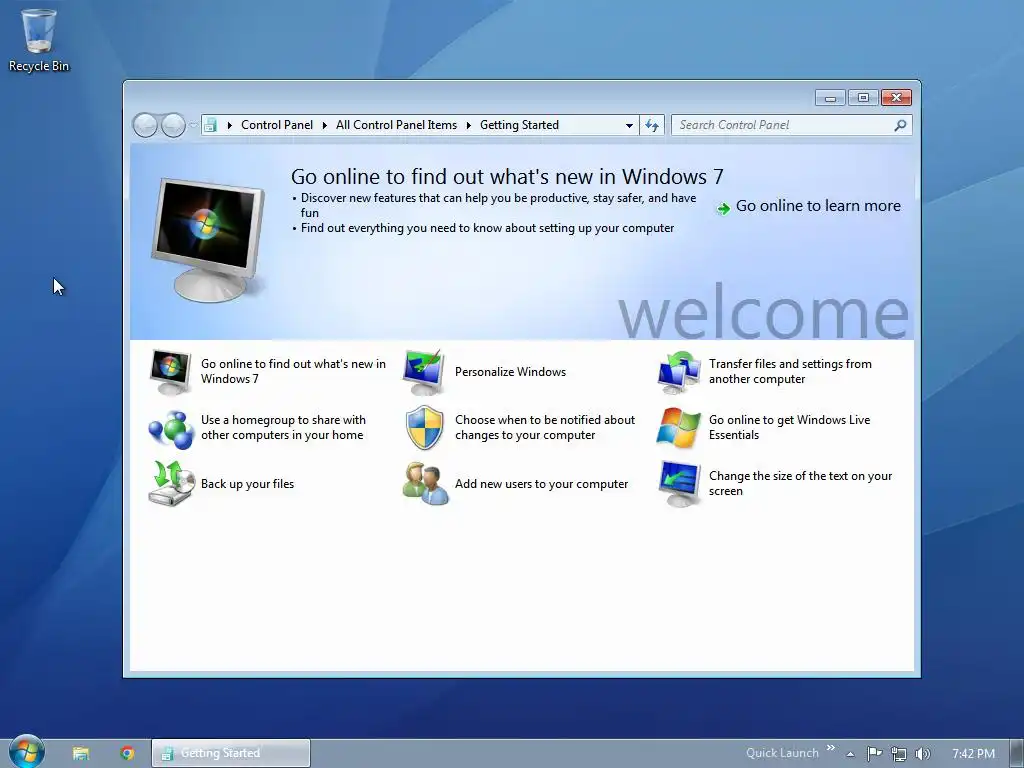Open 'Choose when to be notified' text
Screen dimensions: 1024x768
(545, 427)
